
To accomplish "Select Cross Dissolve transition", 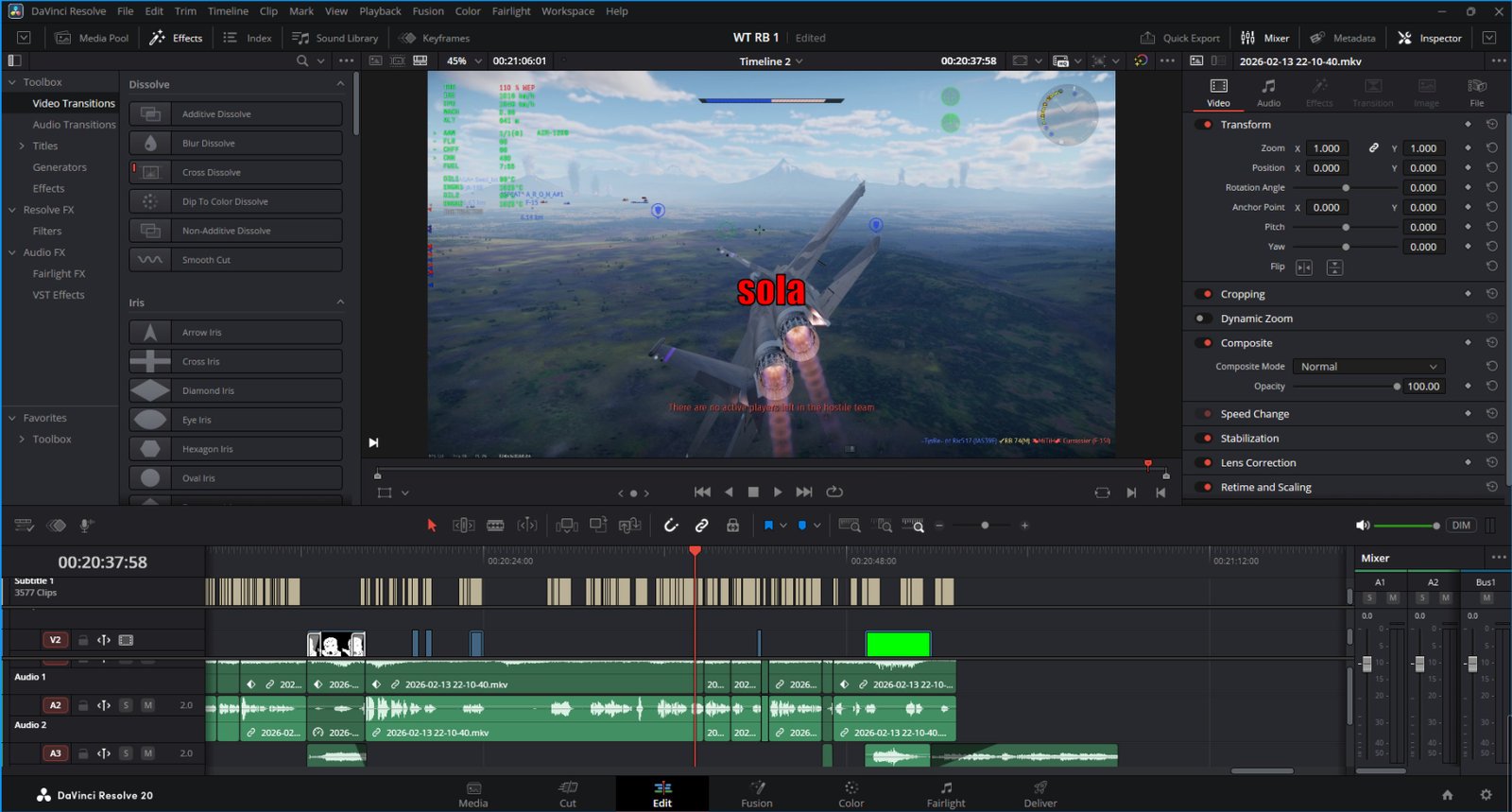I will (x=235, y=172).
